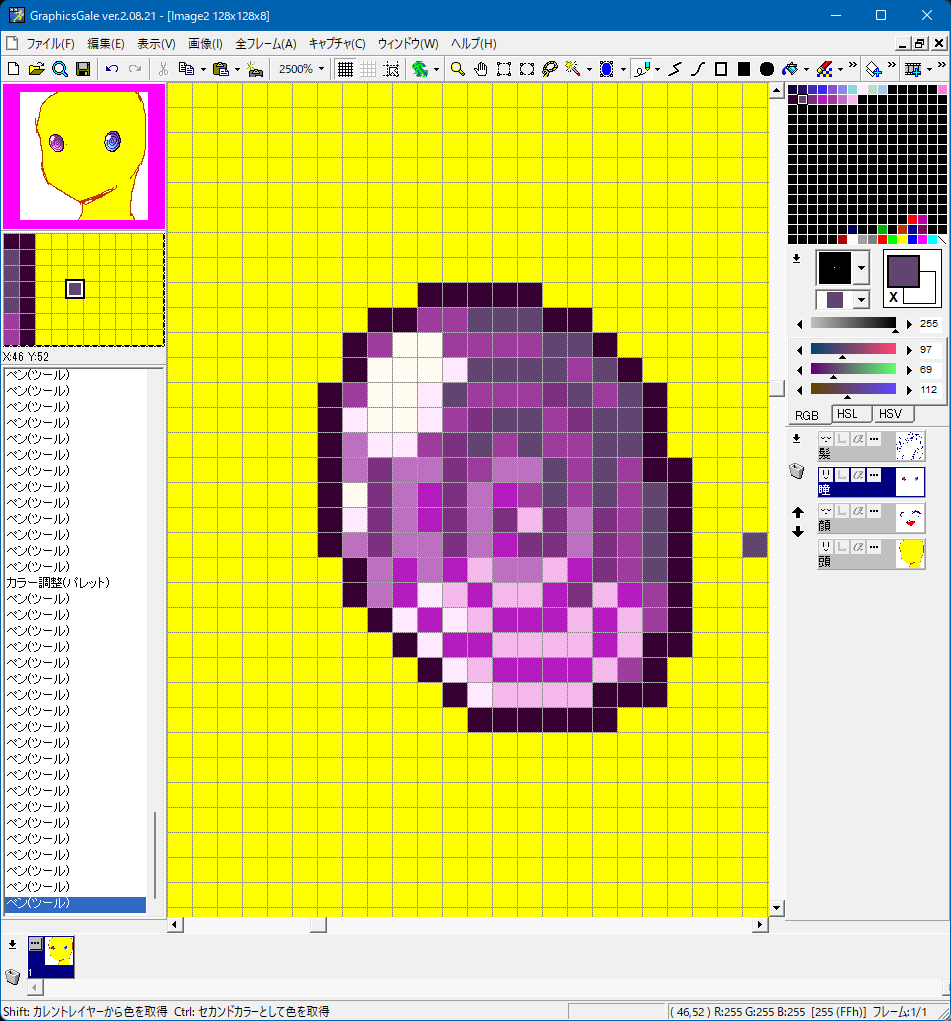This screenshot has height=1021, width=951.
Task: Select the Curve tool
Action: tap(698, 69)
